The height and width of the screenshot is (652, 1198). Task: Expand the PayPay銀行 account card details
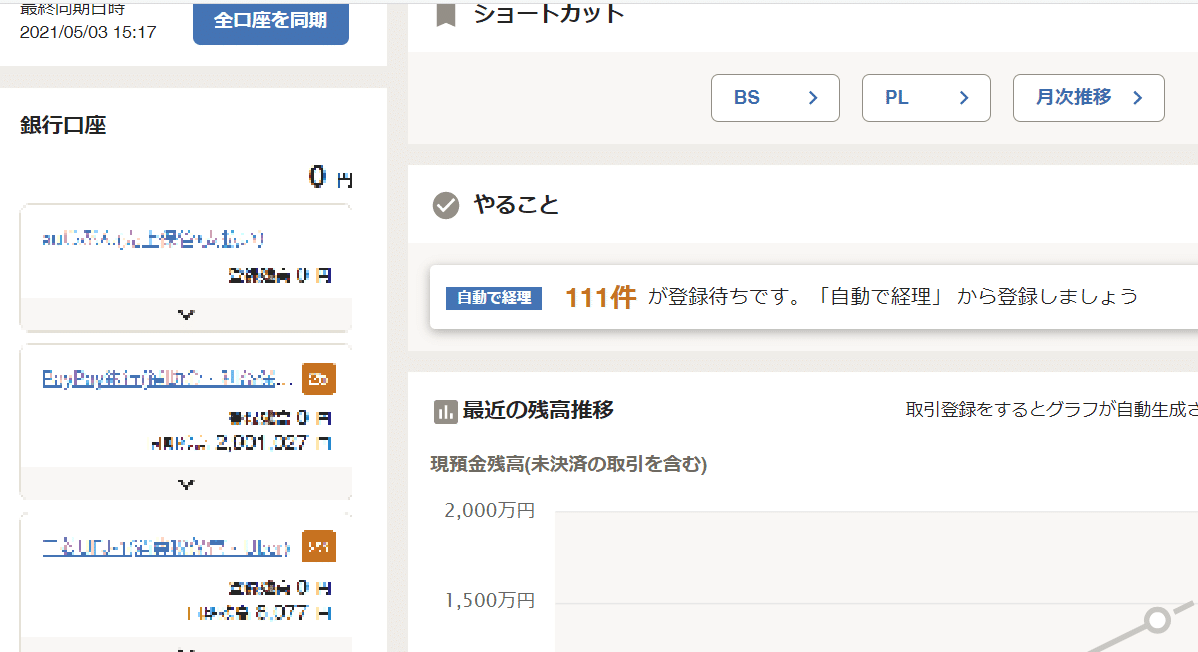(x=186, y=484)
